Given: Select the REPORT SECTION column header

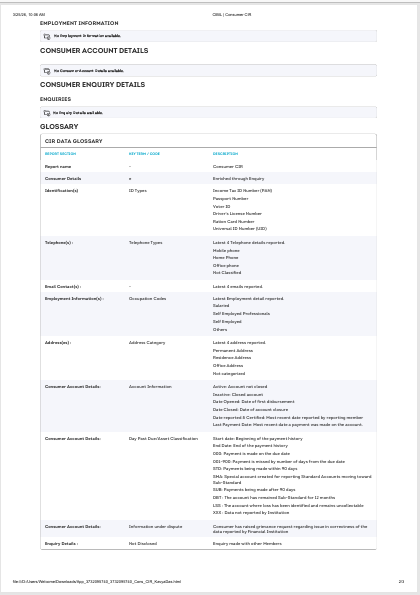Looking at the screenshot, I should click(x=60, y=154).
